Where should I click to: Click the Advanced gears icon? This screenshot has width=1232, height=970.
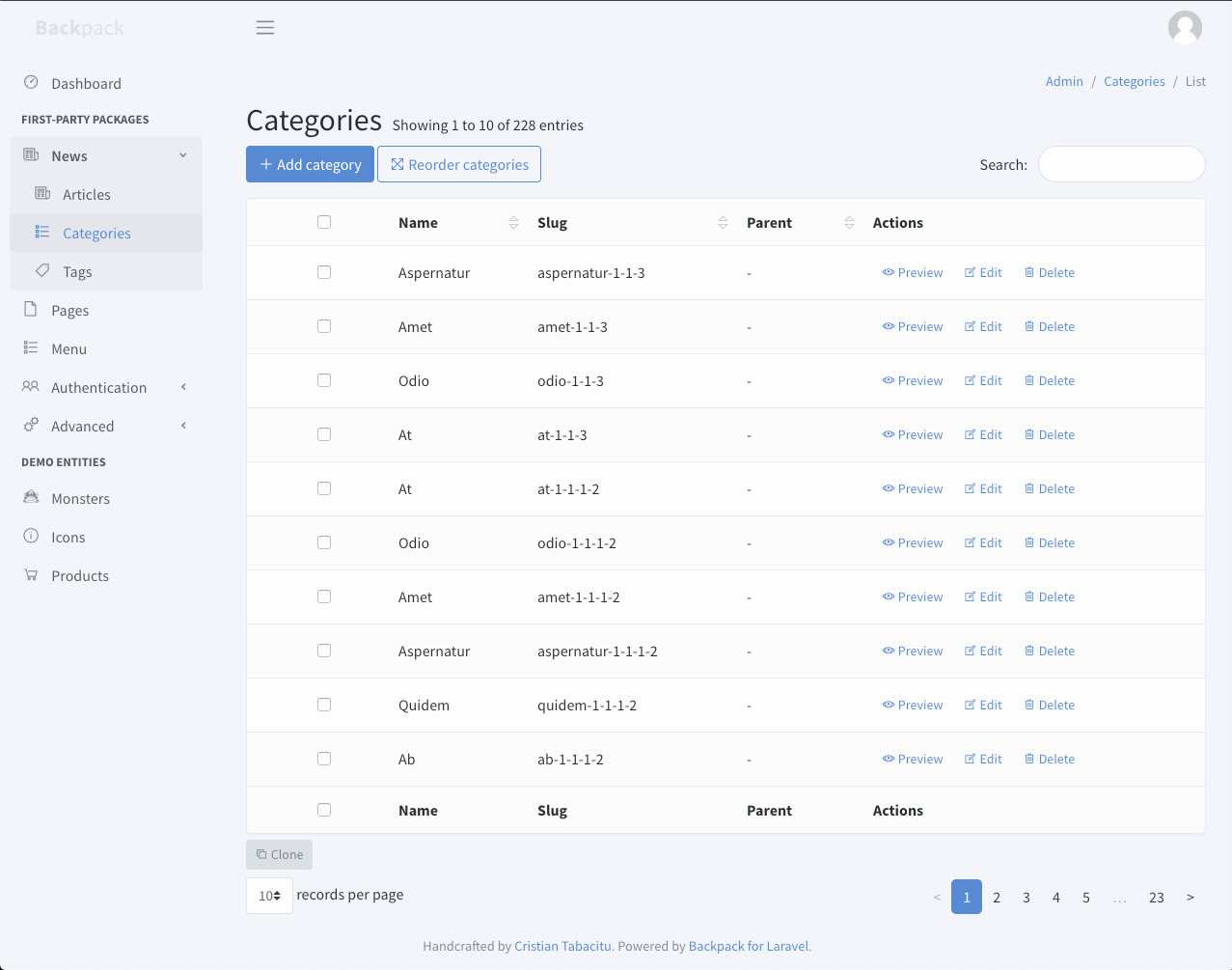[31, 426]
